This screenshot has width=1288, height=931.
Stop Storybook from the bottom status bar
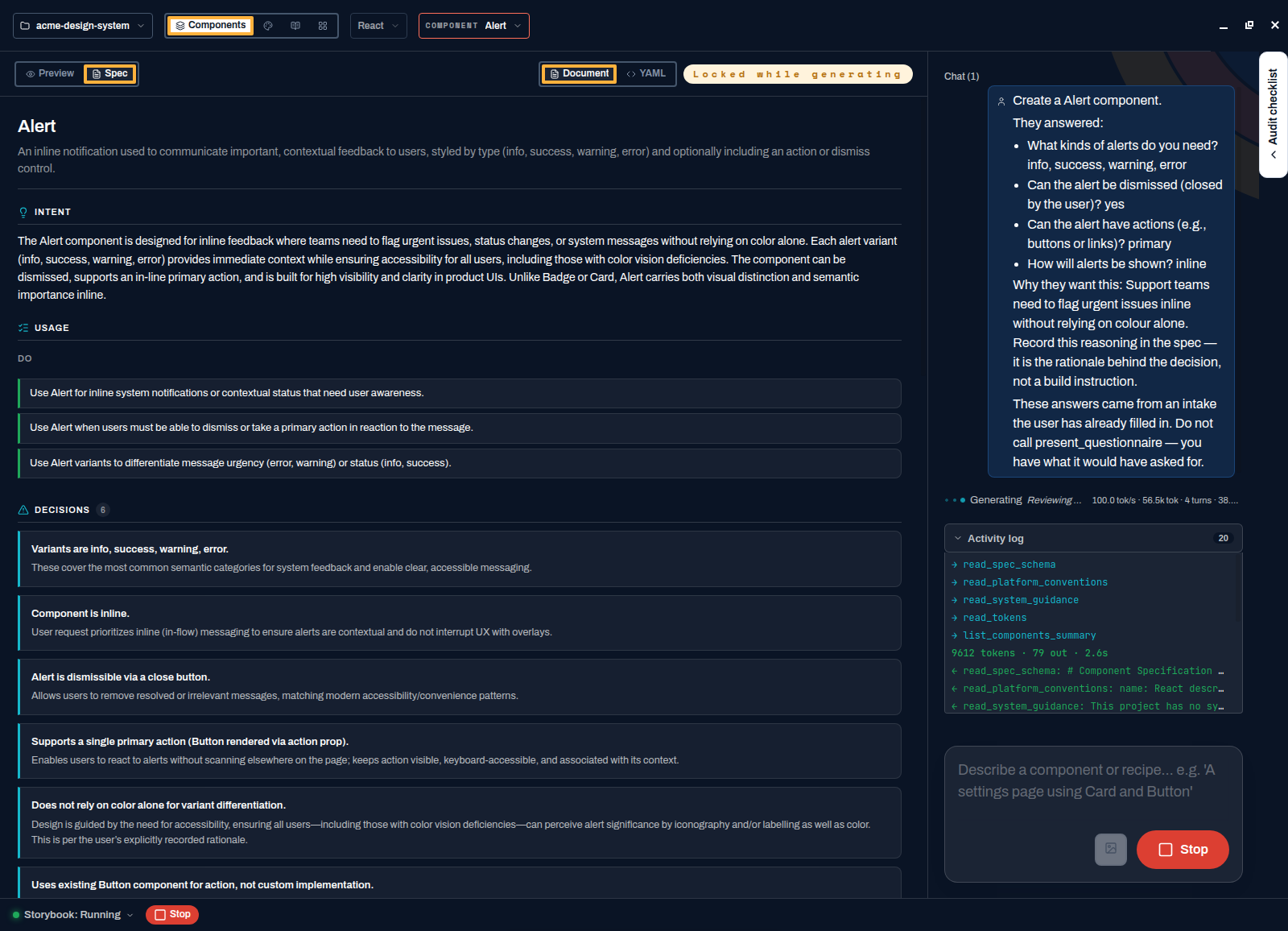pyautogui.click(x=172, y=915)
